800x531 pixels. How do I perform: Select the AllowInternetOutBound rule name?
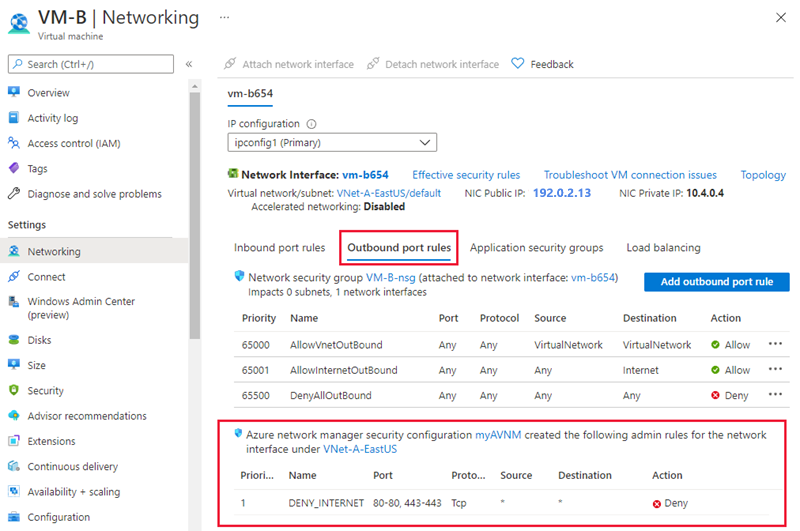[x=343, y=370]
